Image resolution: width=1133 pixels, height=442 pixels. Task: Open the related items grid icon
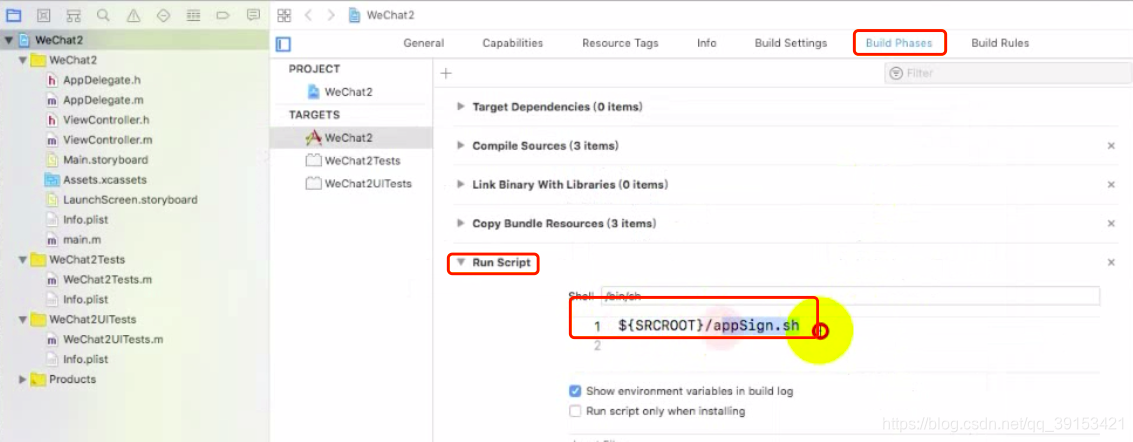coord(284,15)
